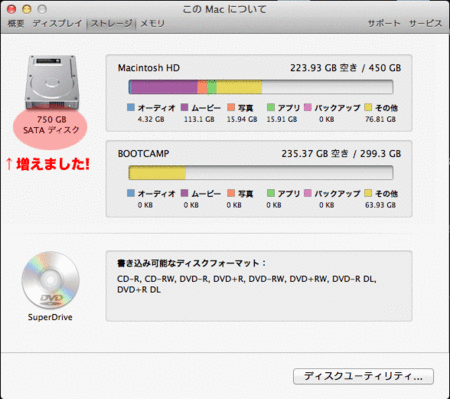Screen dimensions: 450x399
Task: Click the blue オーディオ swatch under BOOTCAMP
Action: [131, 193]
